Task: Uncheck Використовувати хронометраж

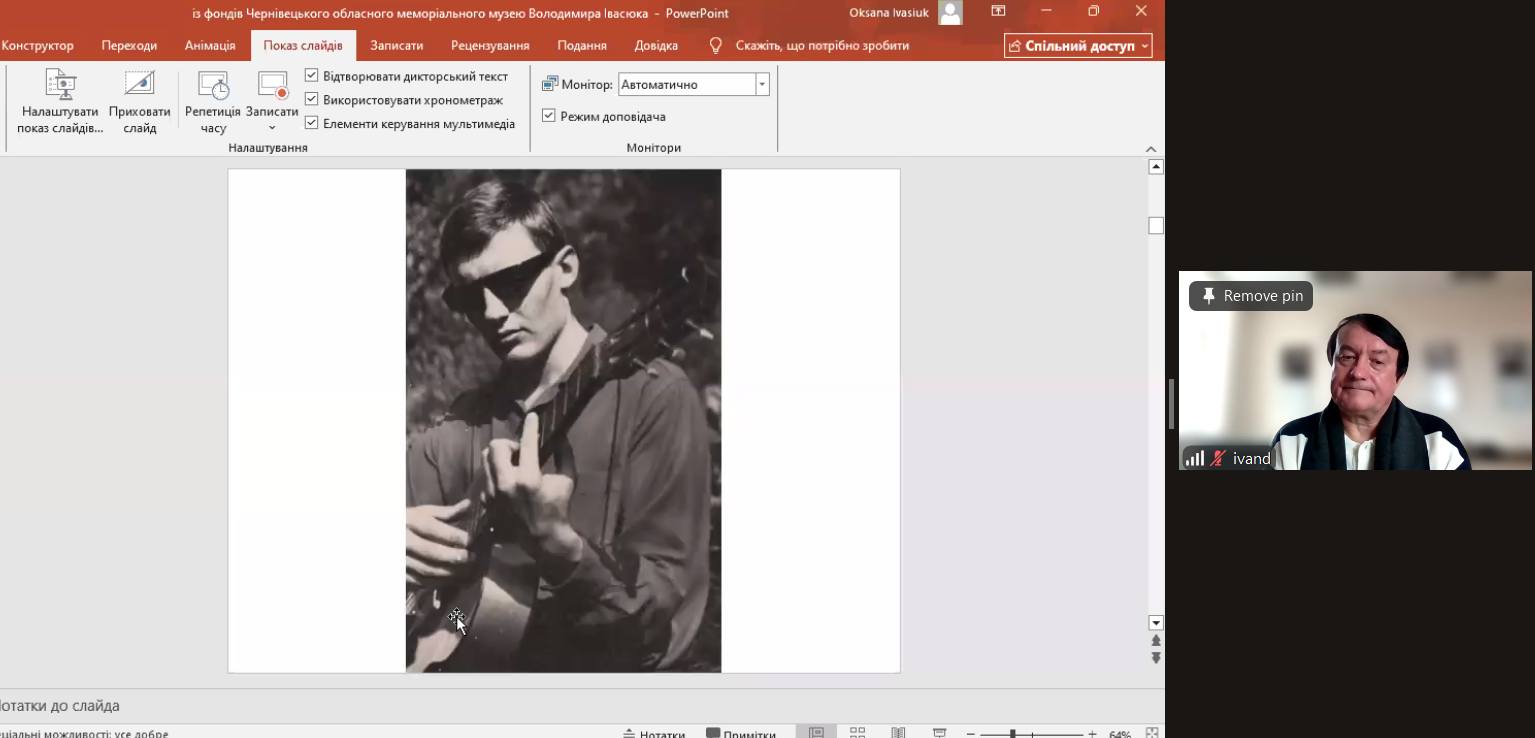Action: 311,99
